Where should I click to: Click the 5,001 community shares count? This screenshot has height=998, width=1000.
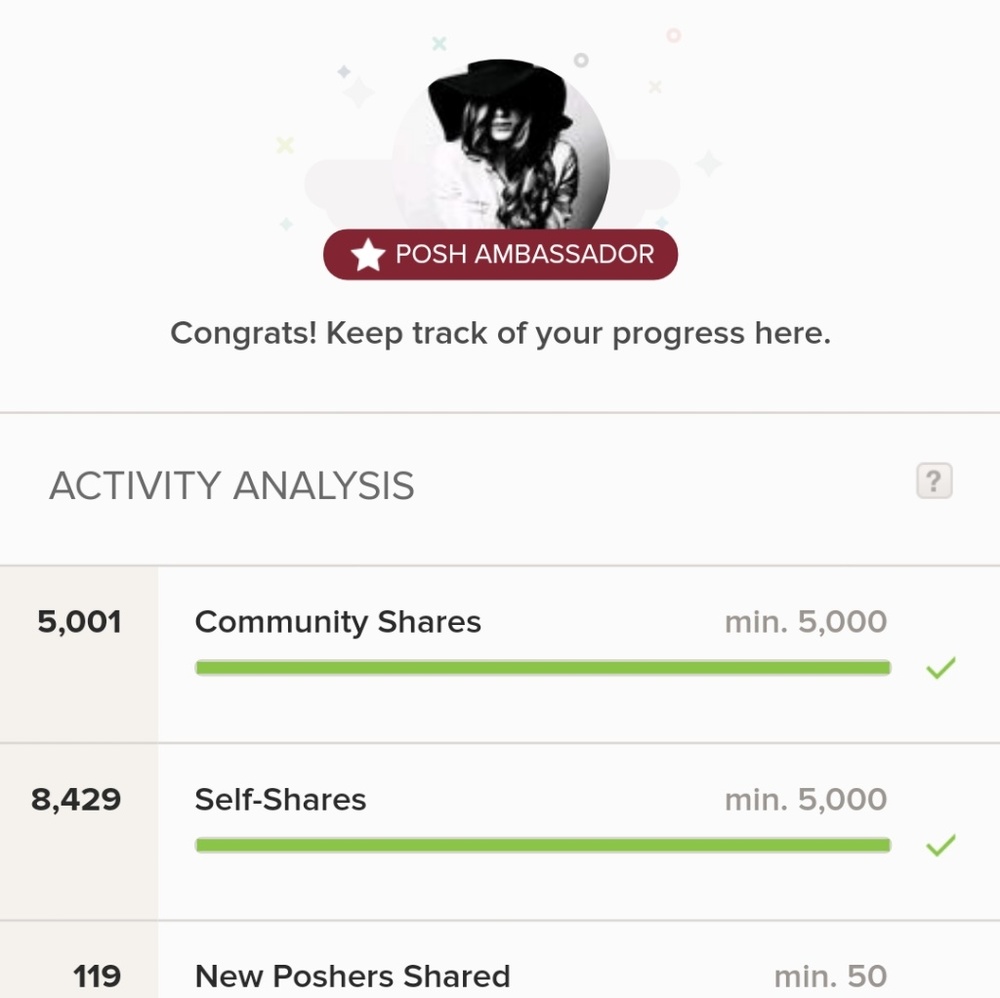click(79, 622)
